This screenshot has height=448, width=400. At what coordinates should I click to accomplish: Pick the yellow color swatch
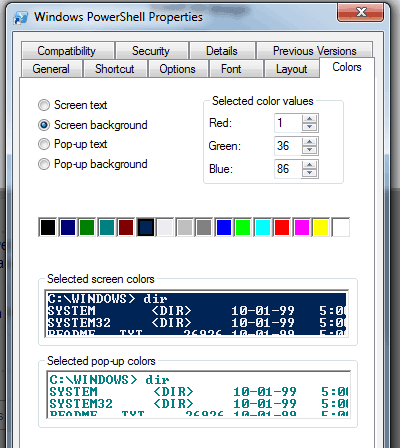point(321,227)
